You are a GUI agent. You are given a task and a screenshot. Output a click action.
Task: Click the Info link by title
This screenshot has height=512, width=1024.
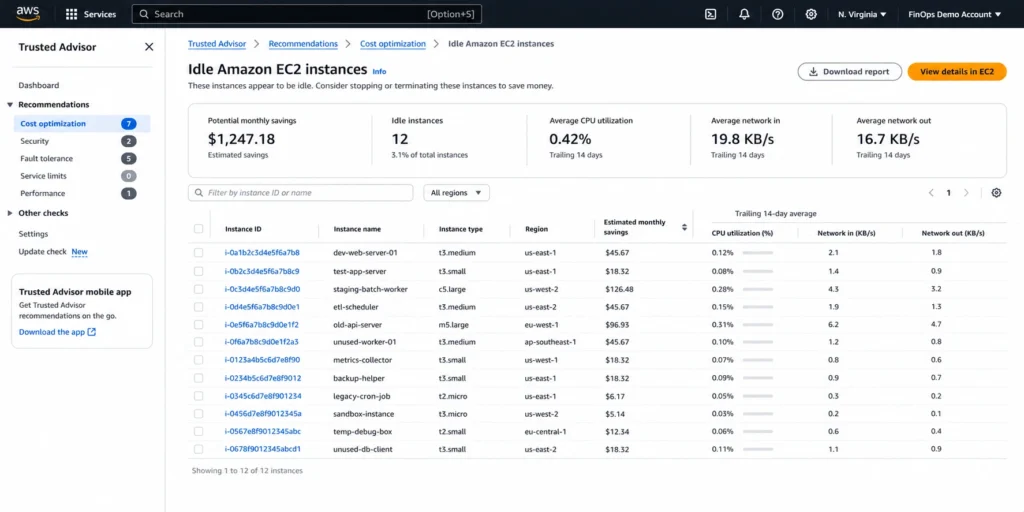379,71
